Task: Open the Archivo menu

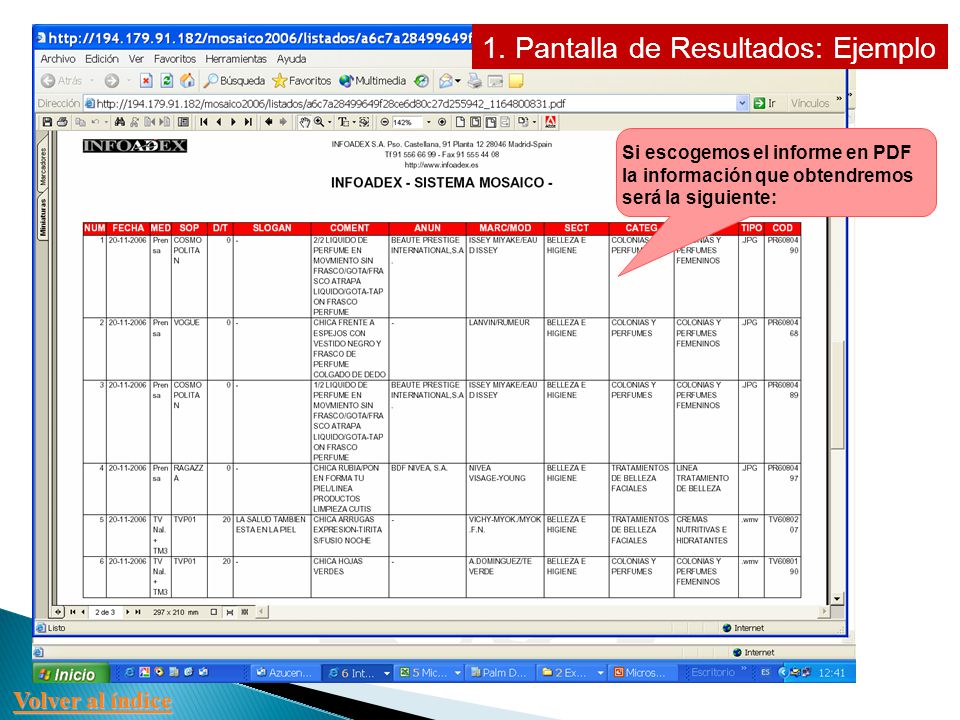Action: coord(58,59)
